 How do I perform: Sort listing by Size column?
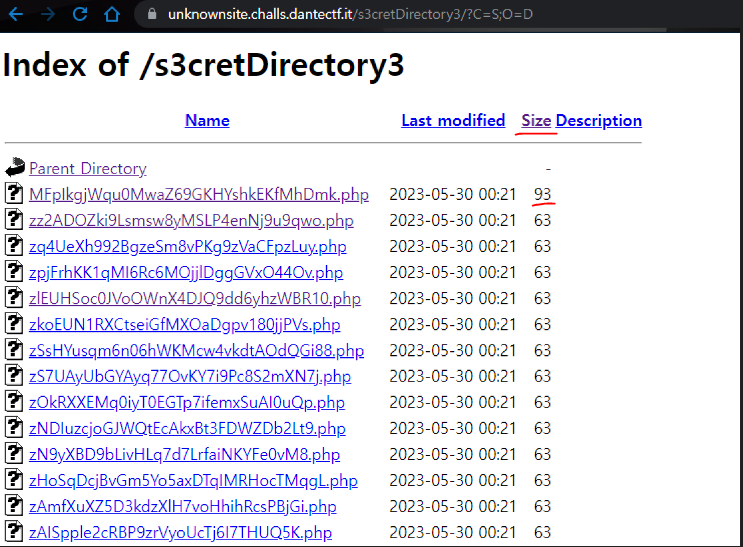coord(536,120)
